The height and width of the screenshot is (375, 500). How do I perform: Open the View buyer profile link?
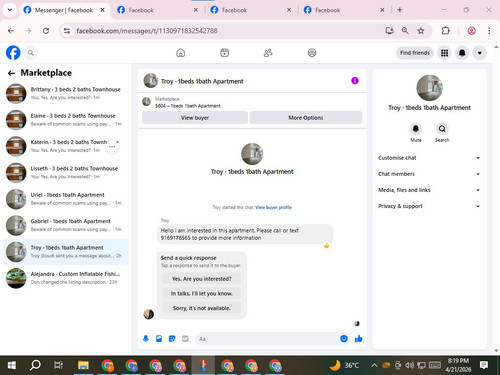click(273, 207)
